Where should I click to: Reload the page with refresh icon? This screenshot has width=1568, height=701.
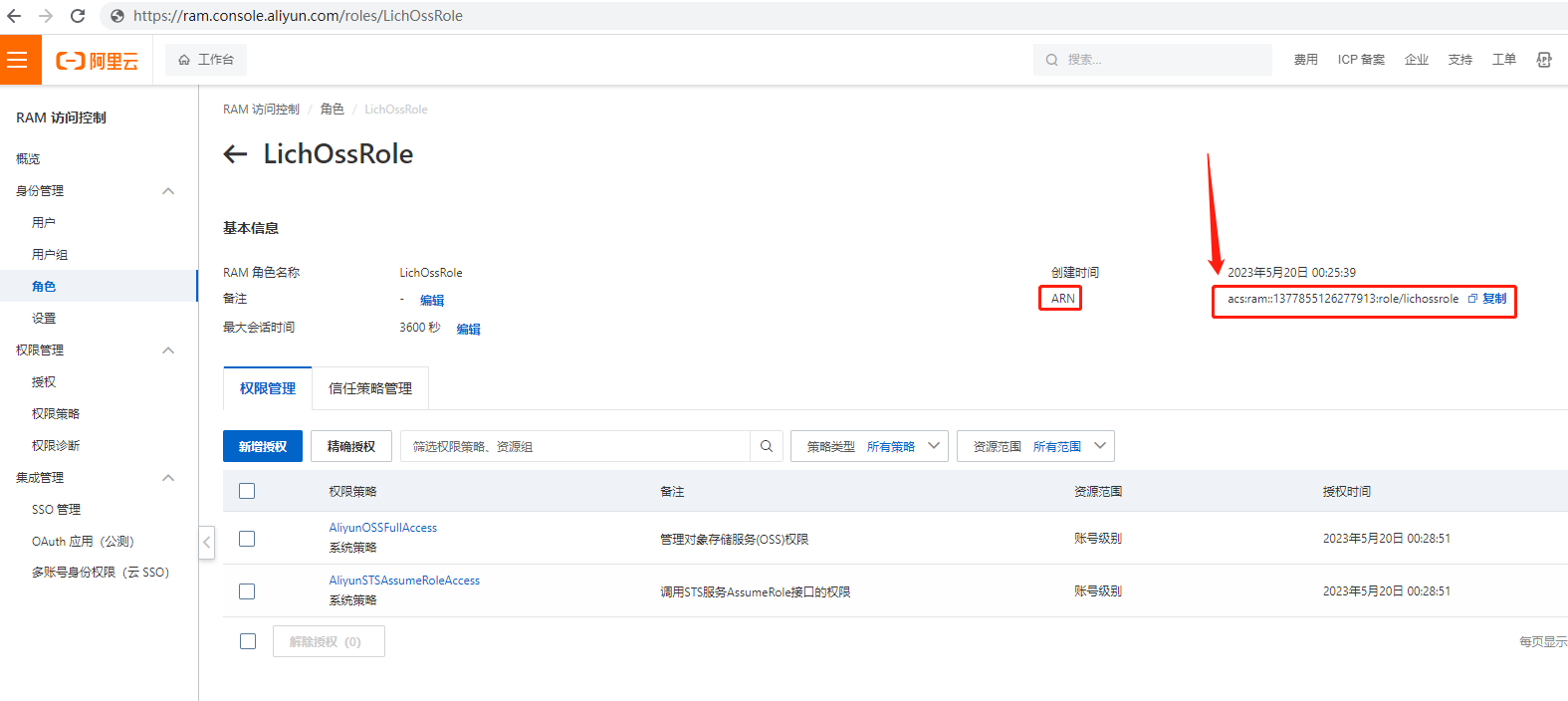(x=78, y=16)
